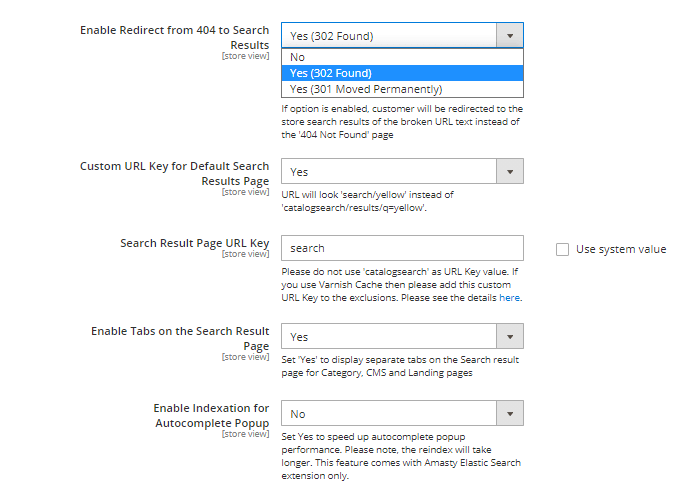Click the 'Use system value' label text
This screenshot has width=685, height=500.
pyautogui.click(x=620, y=249)
